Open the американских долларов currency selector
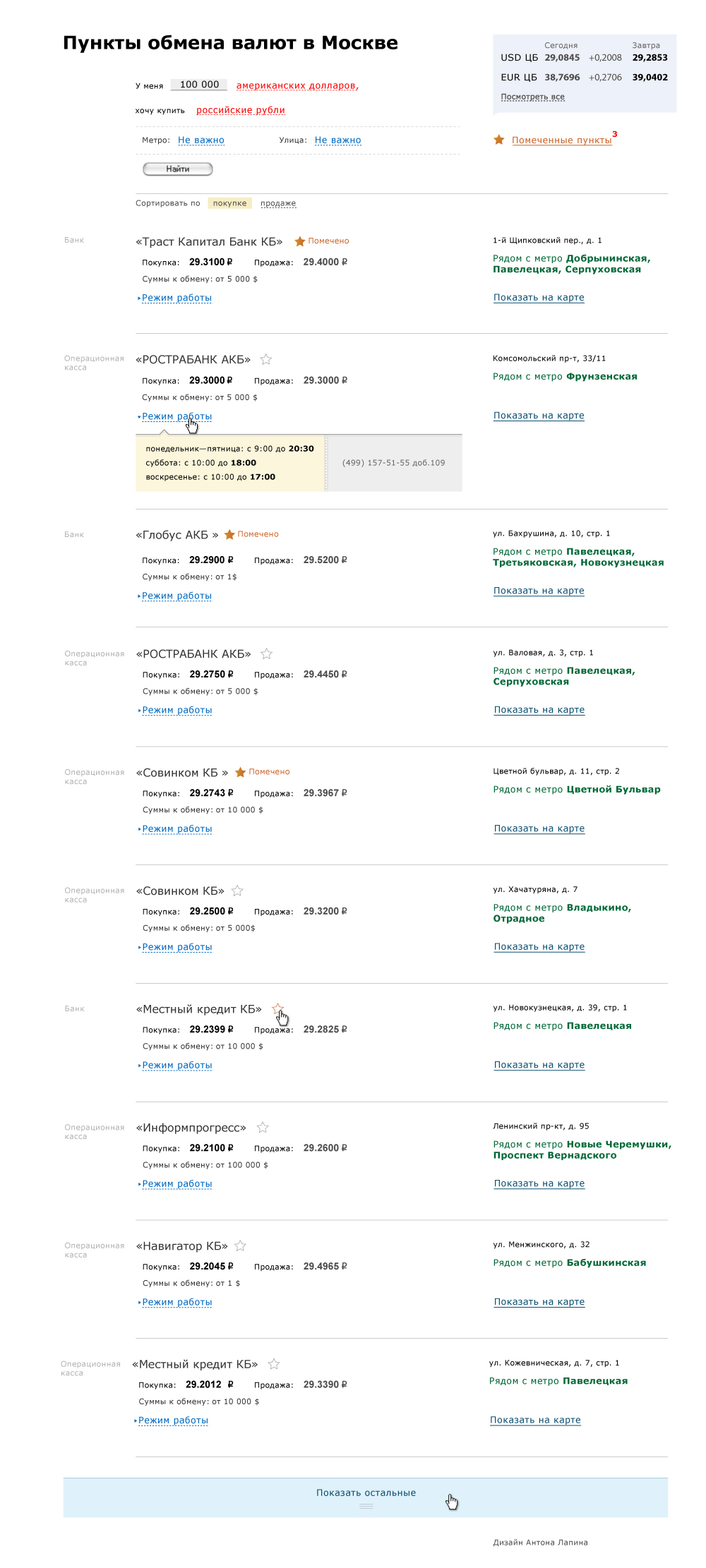706x1568 pixels. pos(297,86)
